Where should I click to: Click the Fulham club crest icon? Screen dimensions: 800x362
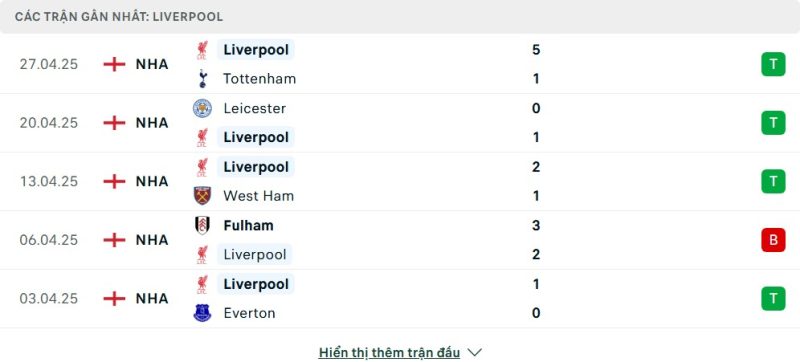[203, 225]
